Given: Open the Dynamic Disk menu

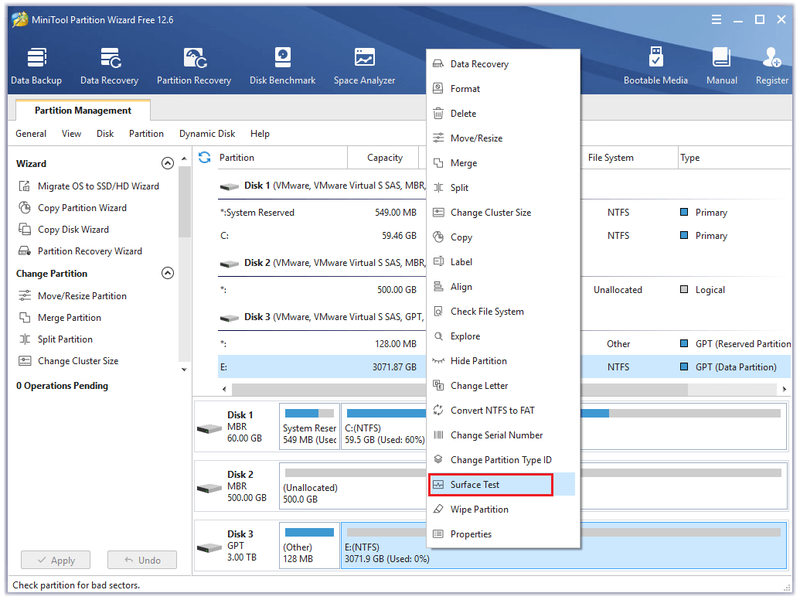Looking at the screenshot, I should point(207,134).
